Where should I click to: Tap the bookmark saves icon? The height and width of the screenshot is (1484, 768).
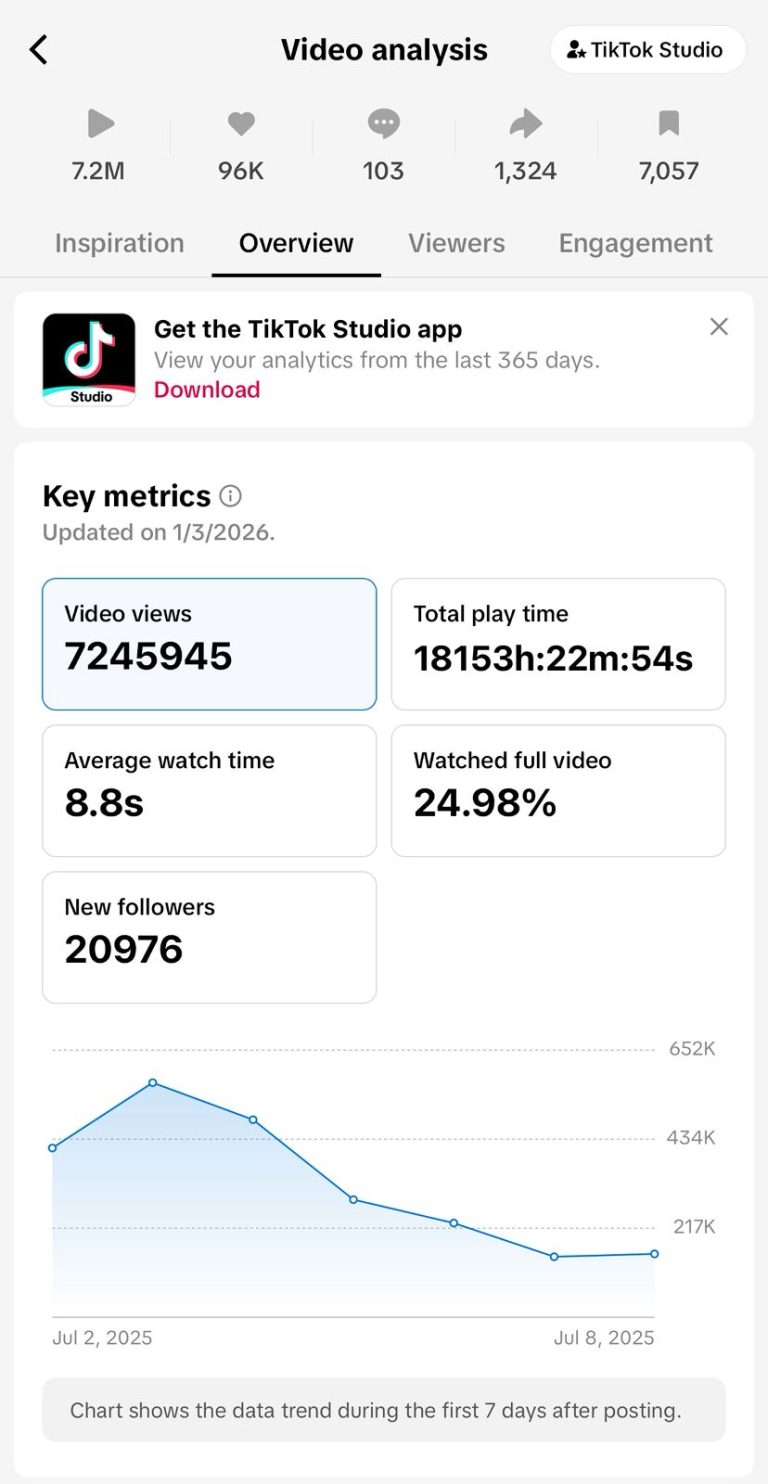[669, 124]
